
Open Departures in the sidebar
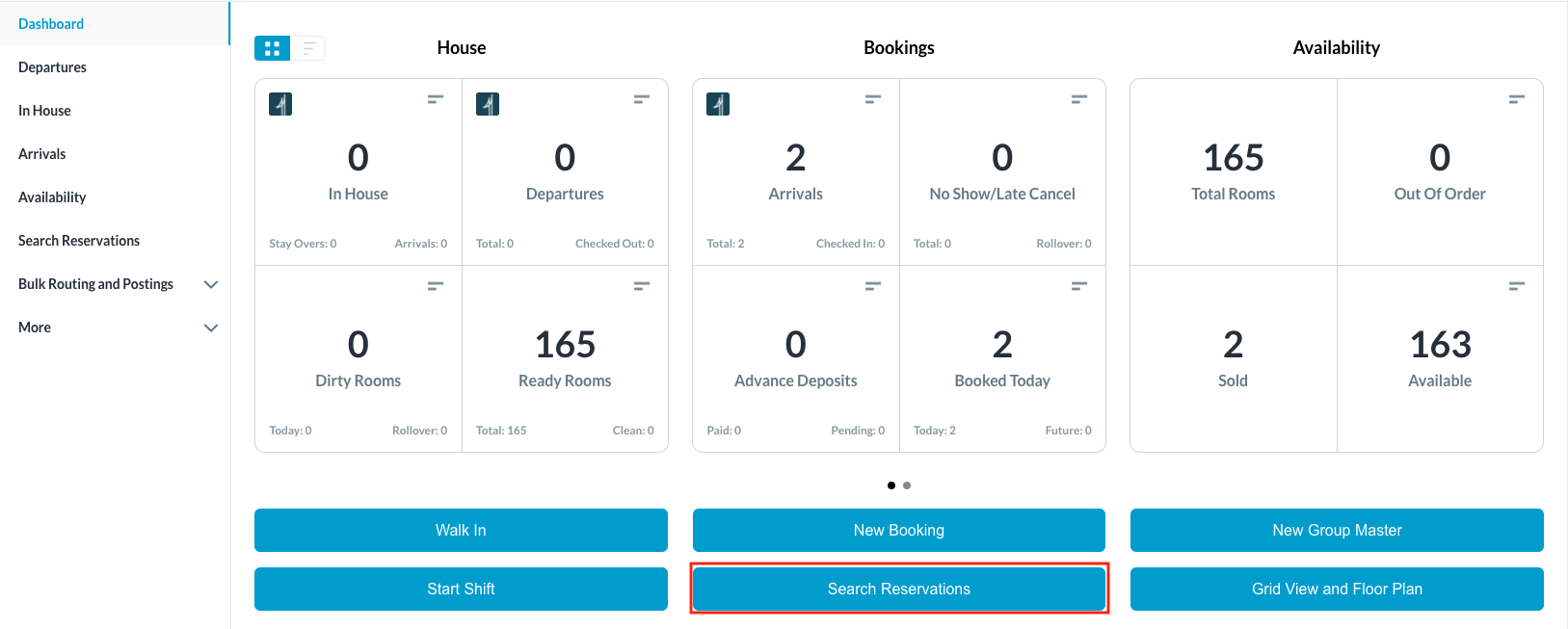coord(52,67)
